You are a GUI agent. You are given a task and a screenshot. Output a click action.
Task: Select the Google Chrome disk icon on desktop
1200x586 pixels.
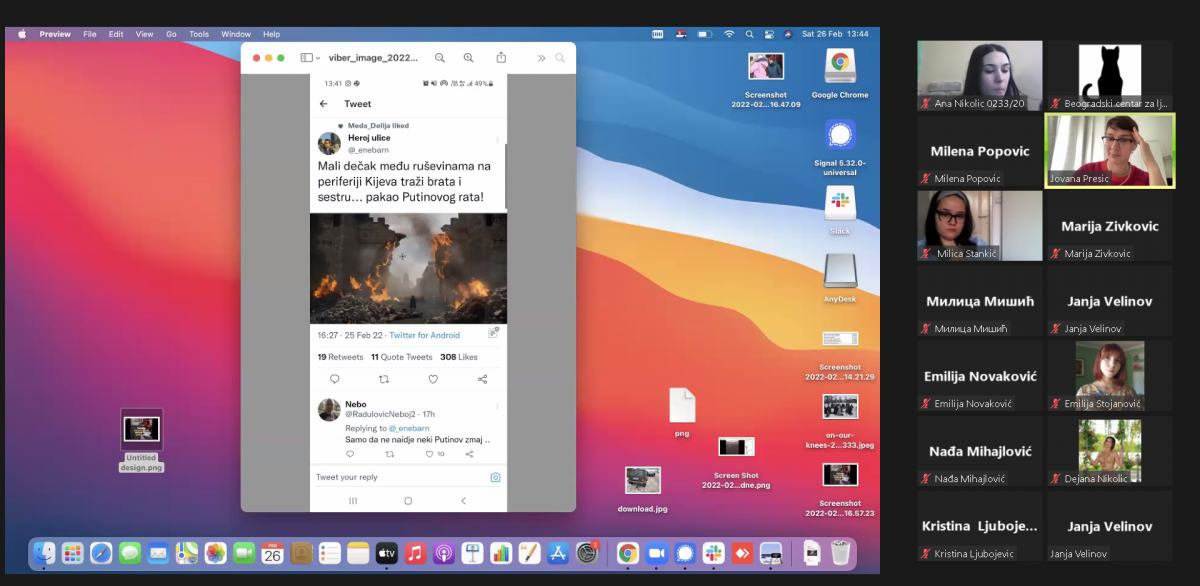[839, 67]
